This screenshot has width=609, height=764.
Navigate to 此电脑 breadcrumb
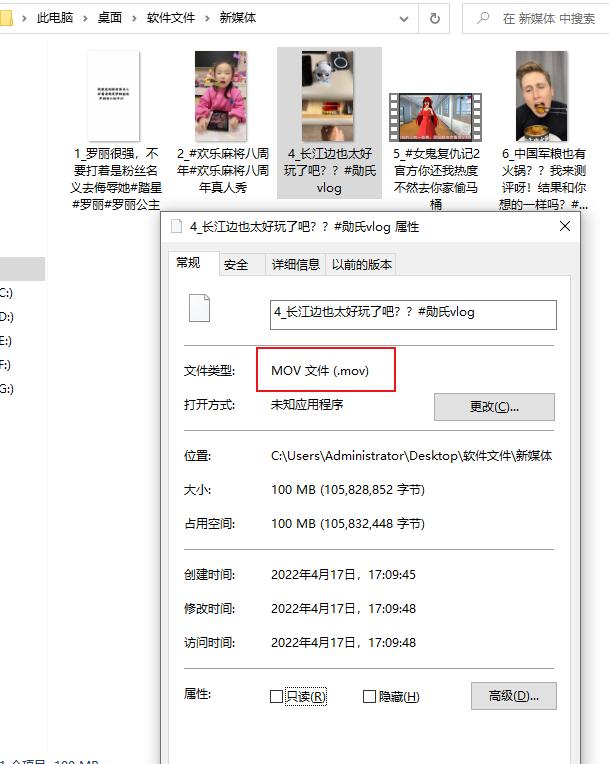(55, 18)
